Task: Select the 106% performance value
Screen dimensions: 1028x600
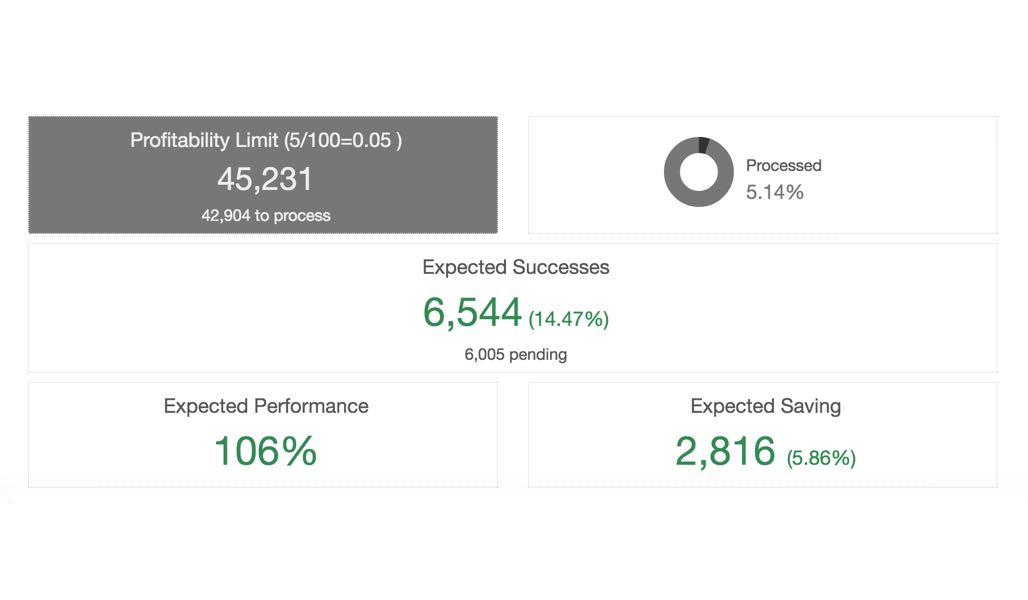Action: (x=265, y=451)
